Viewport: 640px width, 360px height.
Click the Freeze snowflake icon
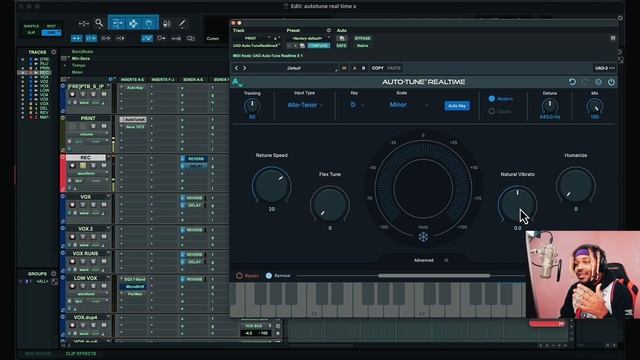423,237
